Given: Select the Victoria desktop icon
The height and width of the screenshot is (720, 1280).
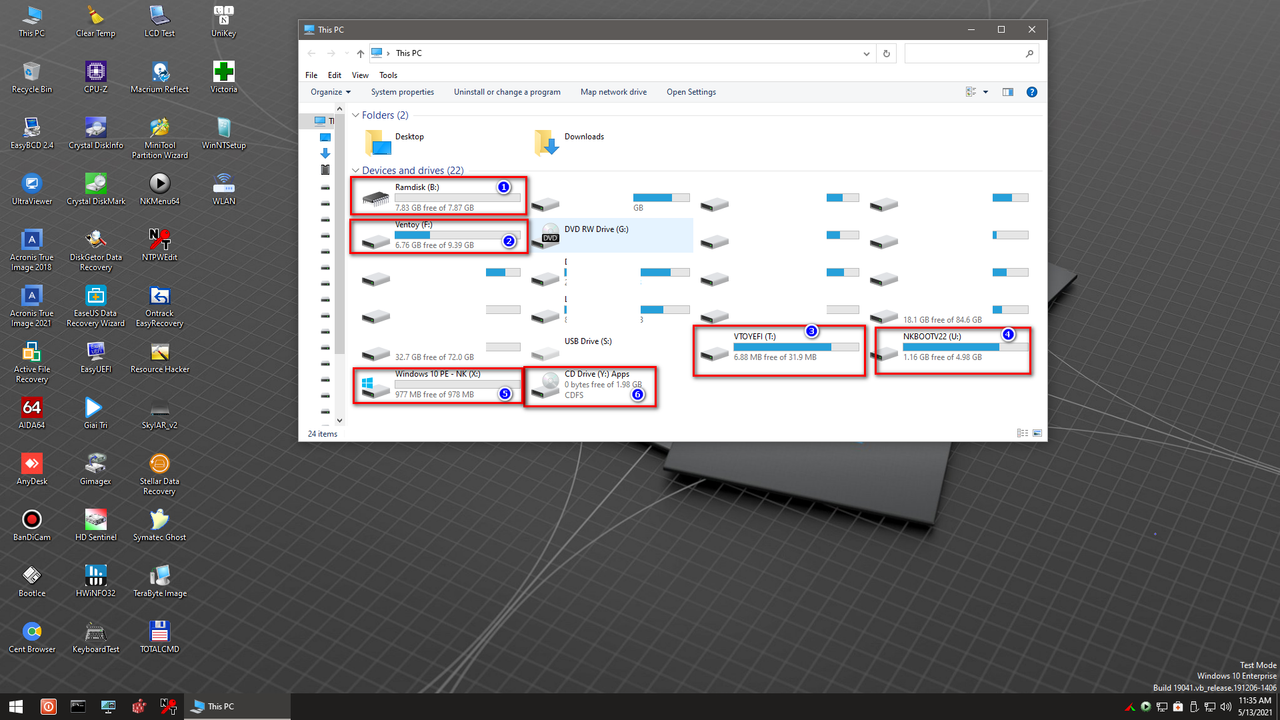Looking at the screenshot, I should tap(224, 78).
